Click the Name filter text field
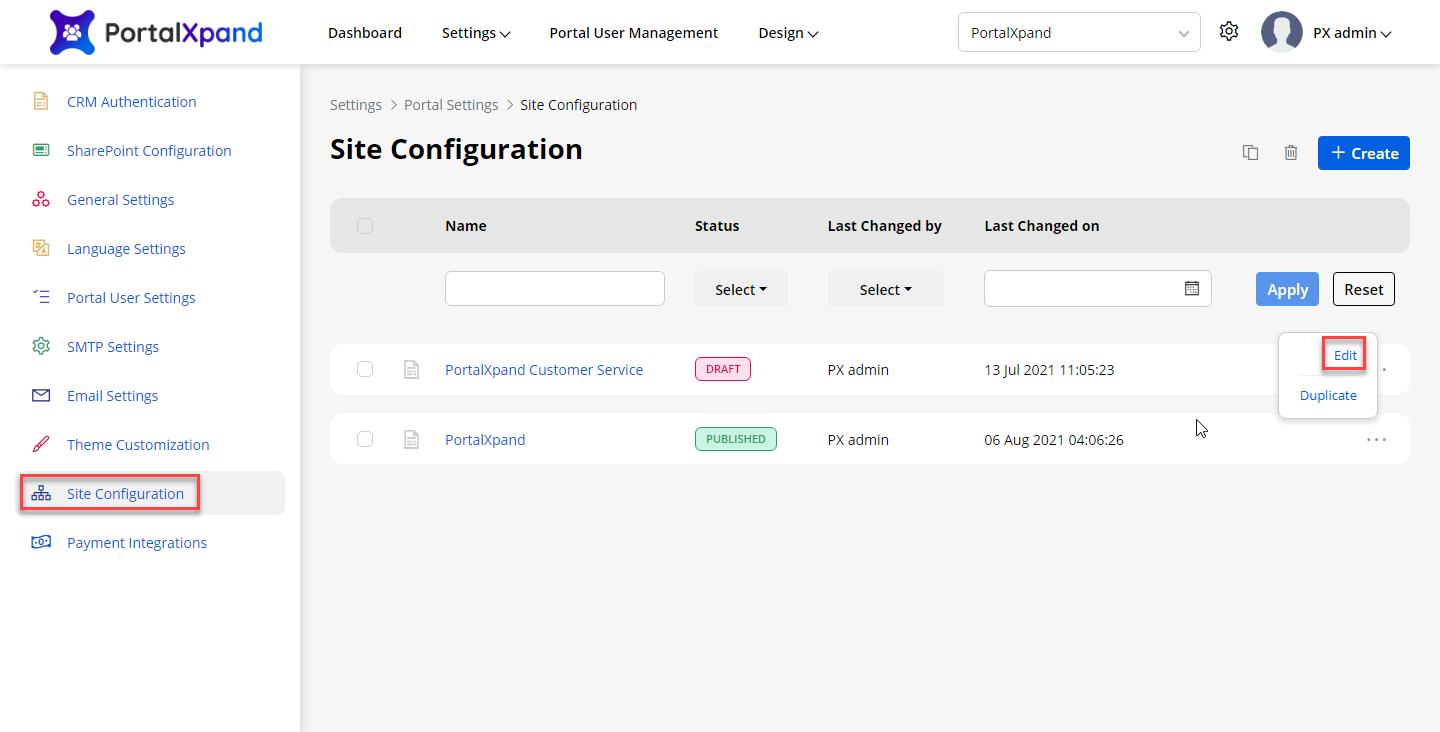Image resolution: width=1440 pixels, height=732 pixels. point(554,289)
